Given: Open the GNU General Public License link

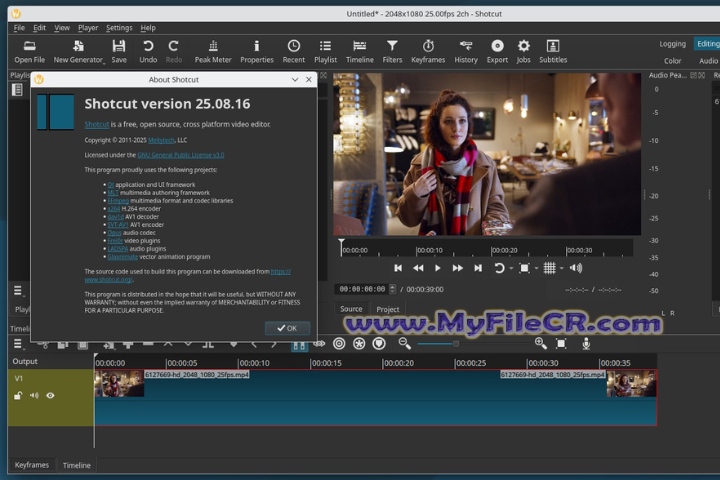Looking at the screenshot, I should [180, 155].
